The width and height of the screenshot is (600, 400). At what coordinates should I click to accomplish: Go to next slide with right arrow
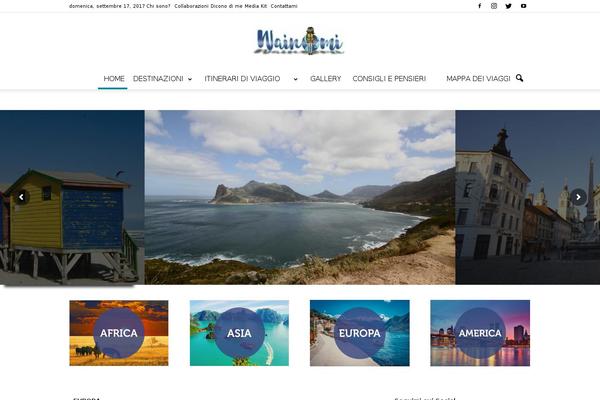(x=578, y=197)
